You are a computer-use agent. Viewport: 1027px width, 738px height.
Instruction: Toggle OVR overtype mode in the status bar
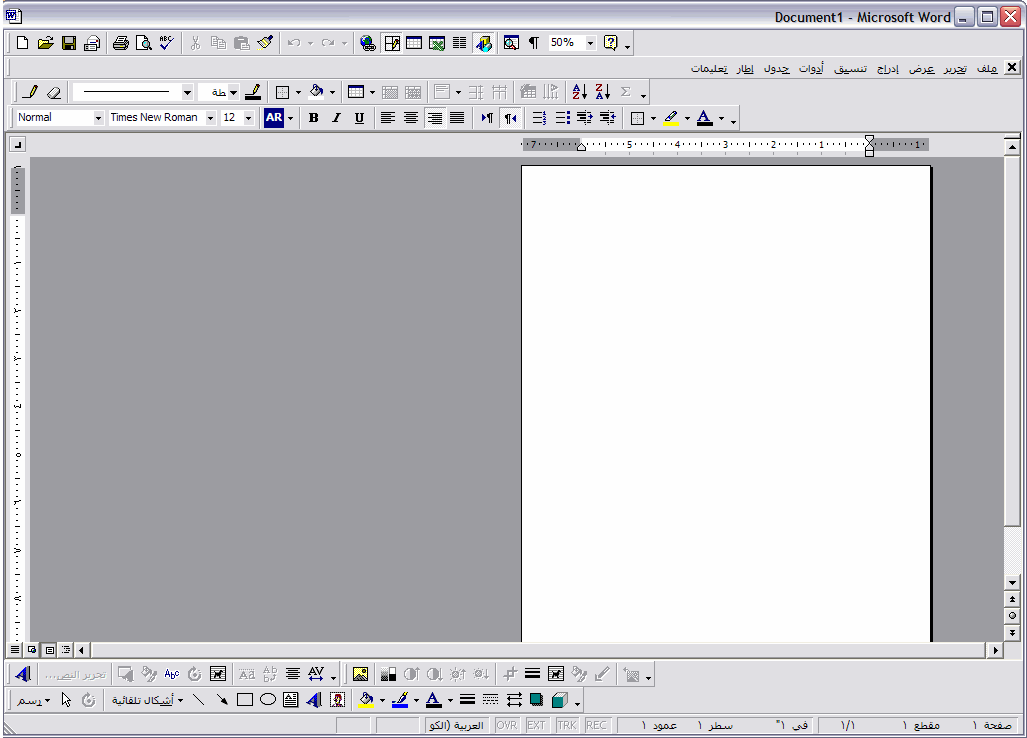click(506, 725)
